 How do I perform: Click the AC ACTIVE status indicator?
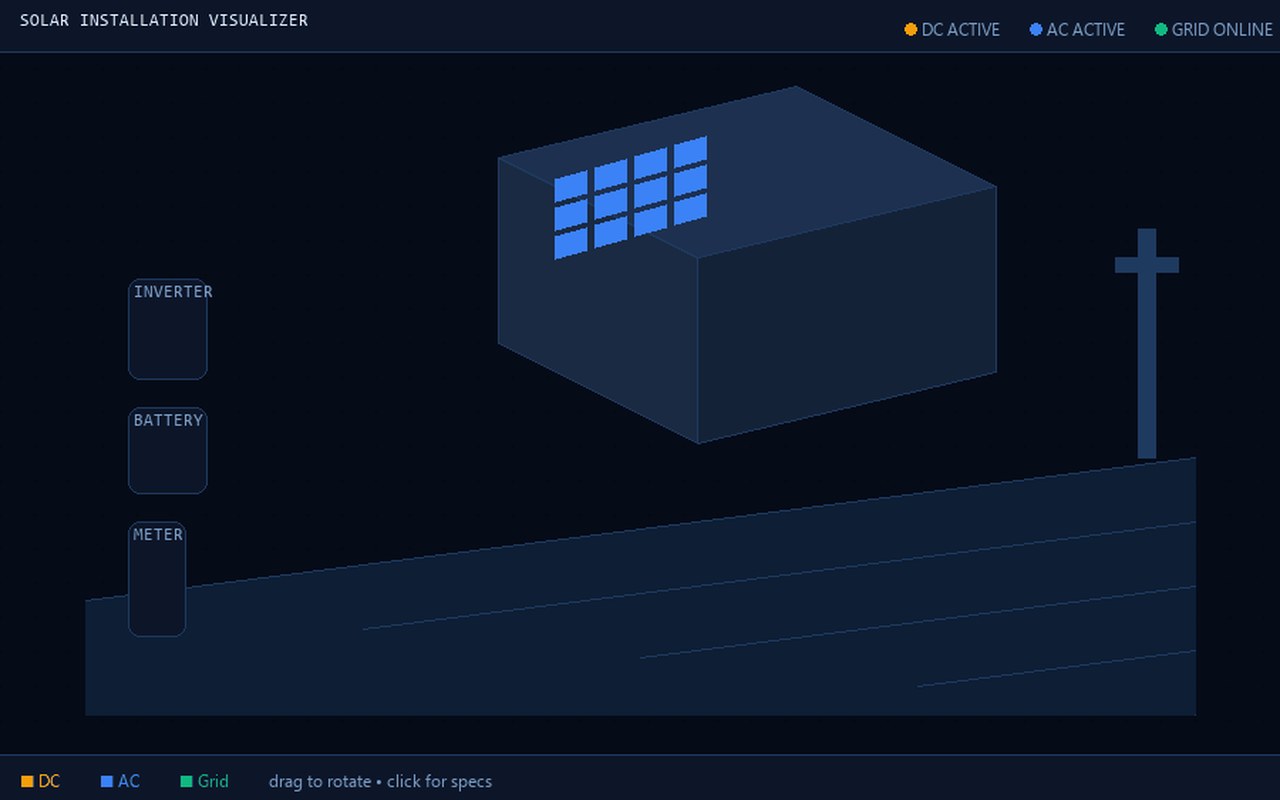tap(1076, 30)
